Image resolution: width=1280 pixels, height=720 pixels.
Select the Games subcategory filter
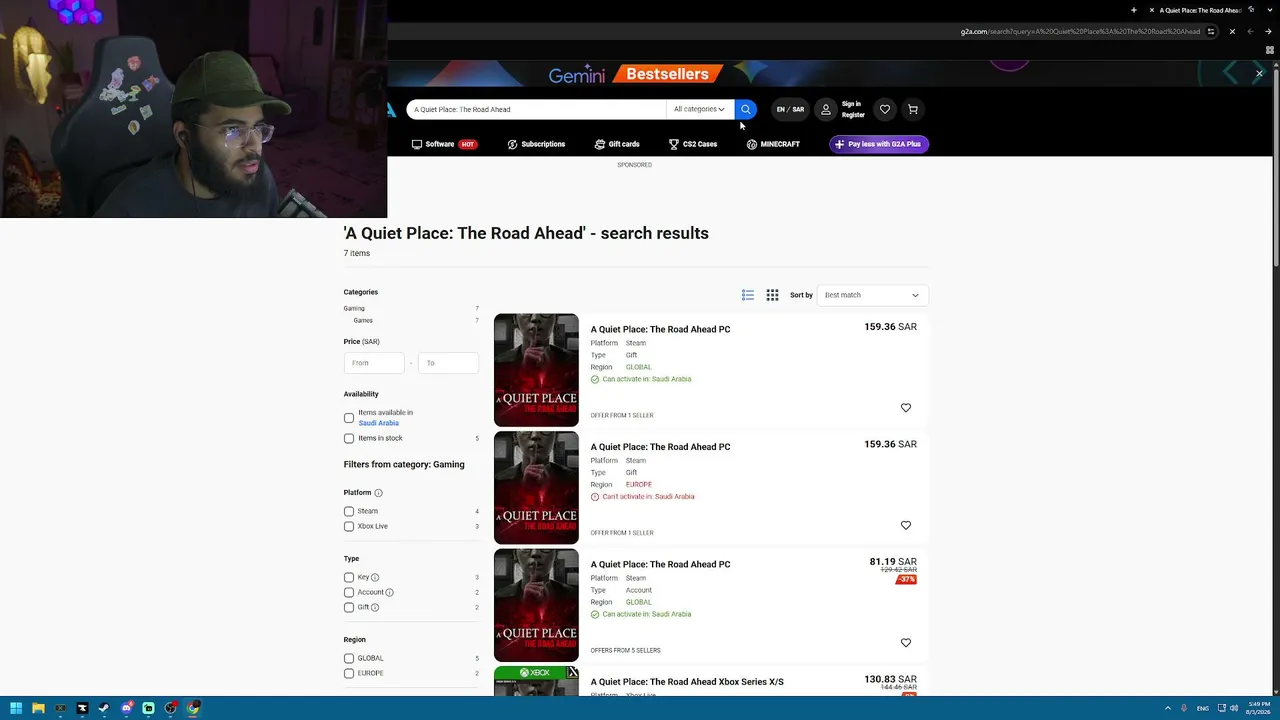click(363, 320)
